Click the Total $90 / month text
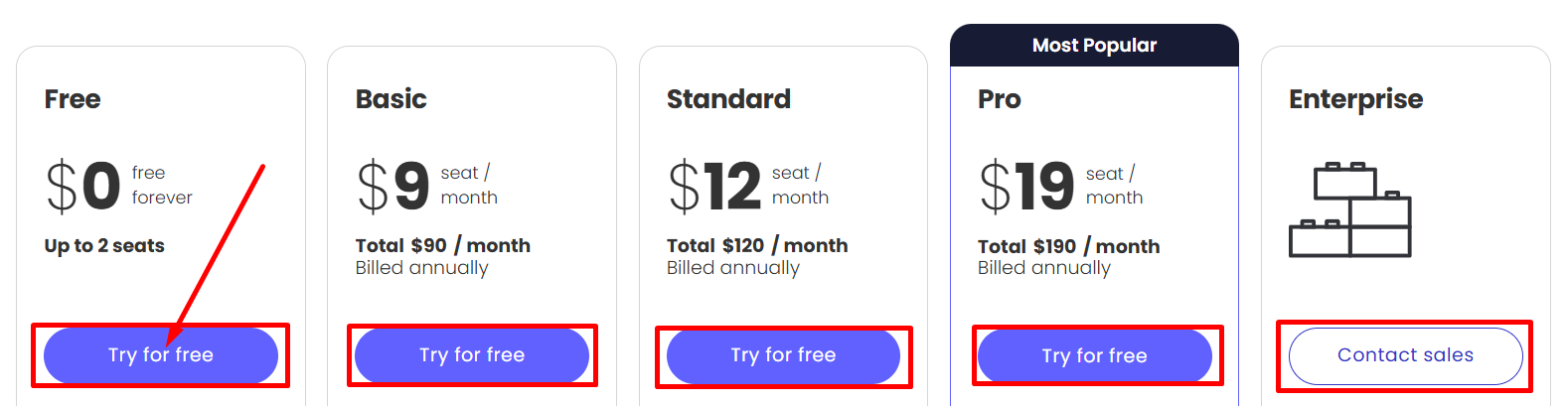 [443, 246]
